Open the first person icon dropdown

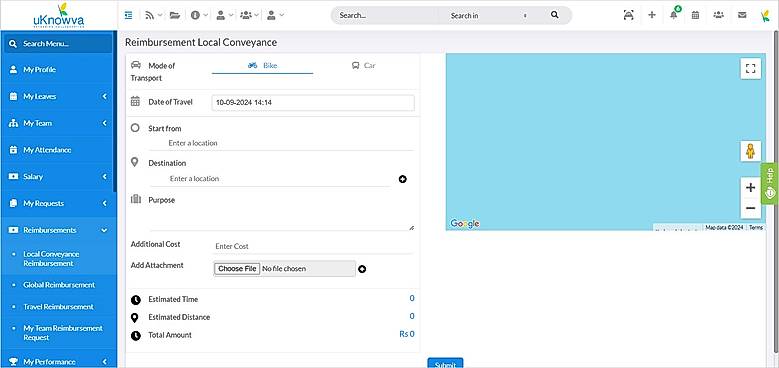click(x=225, y=15)
